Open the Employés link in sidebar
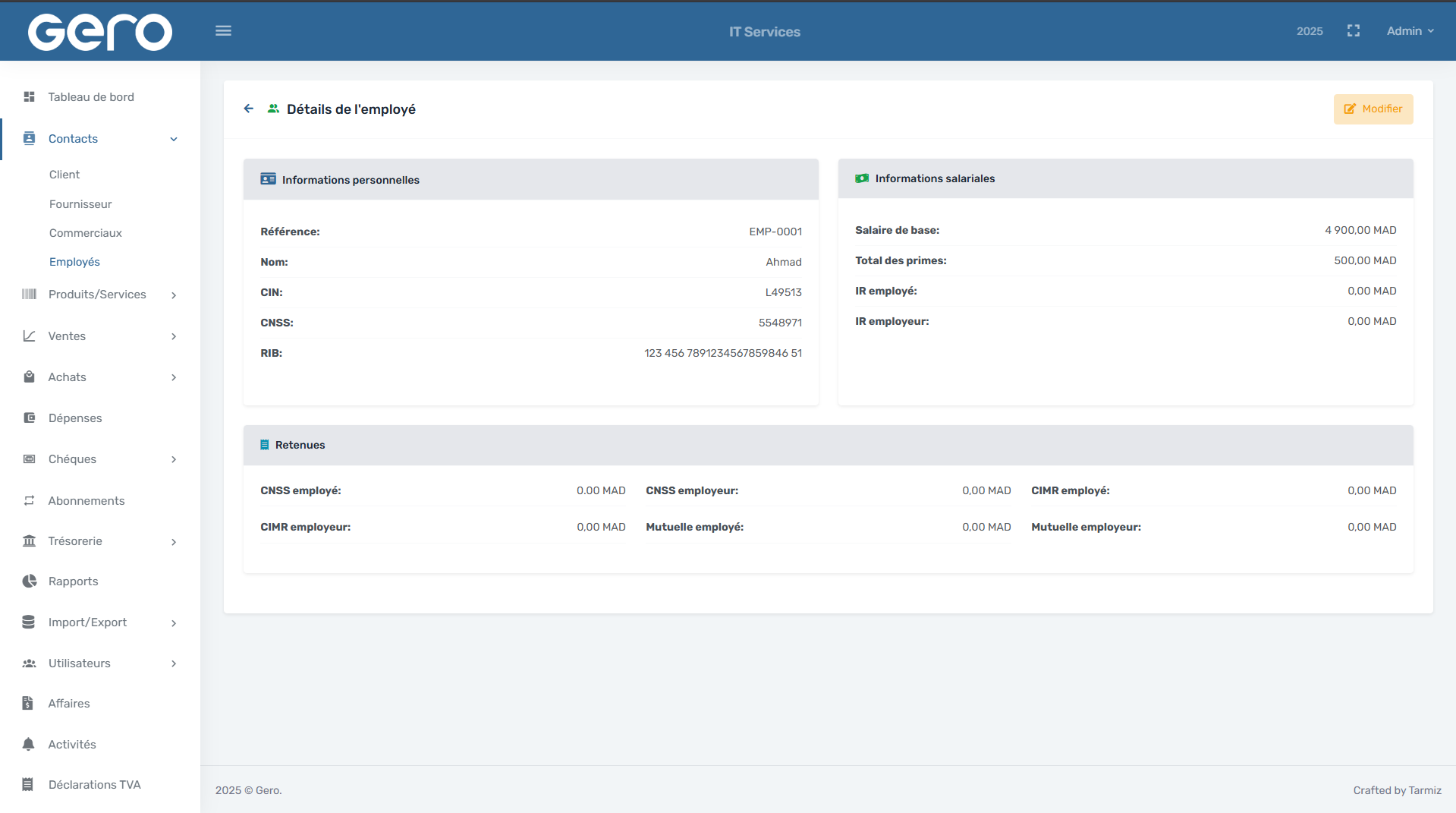The width and height of the screenshot is (1456, 813). pyautogui.click(x=74, y=262)
